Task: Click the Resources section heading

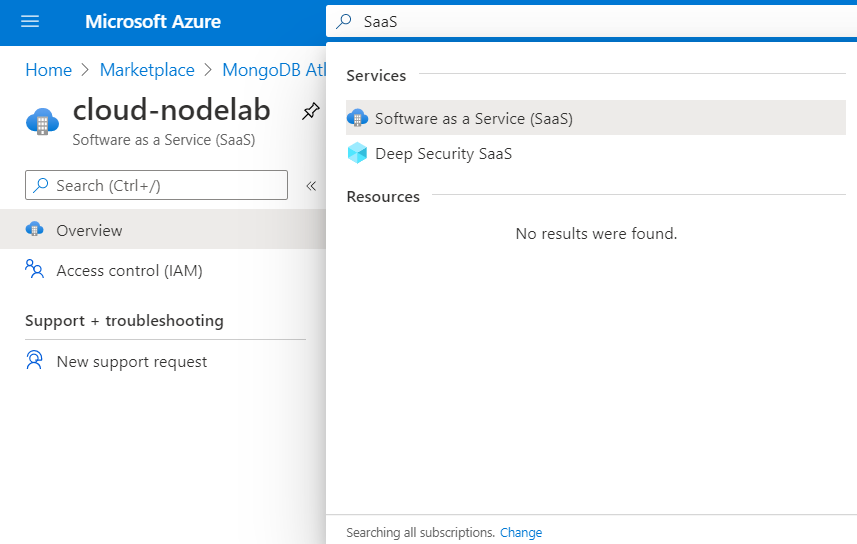Action: (x=383, y=197)
